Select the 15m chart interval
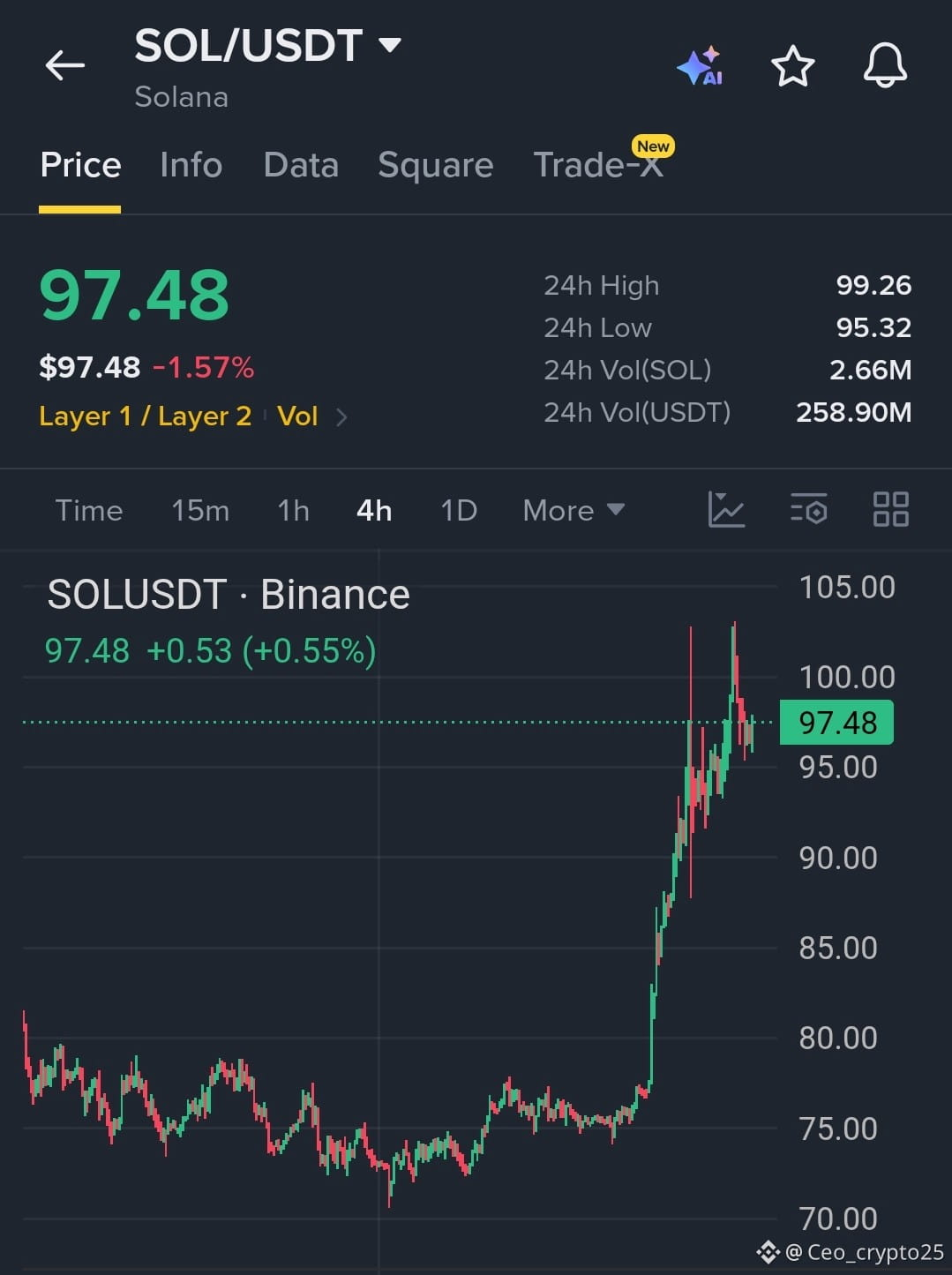 click(200, 510)
